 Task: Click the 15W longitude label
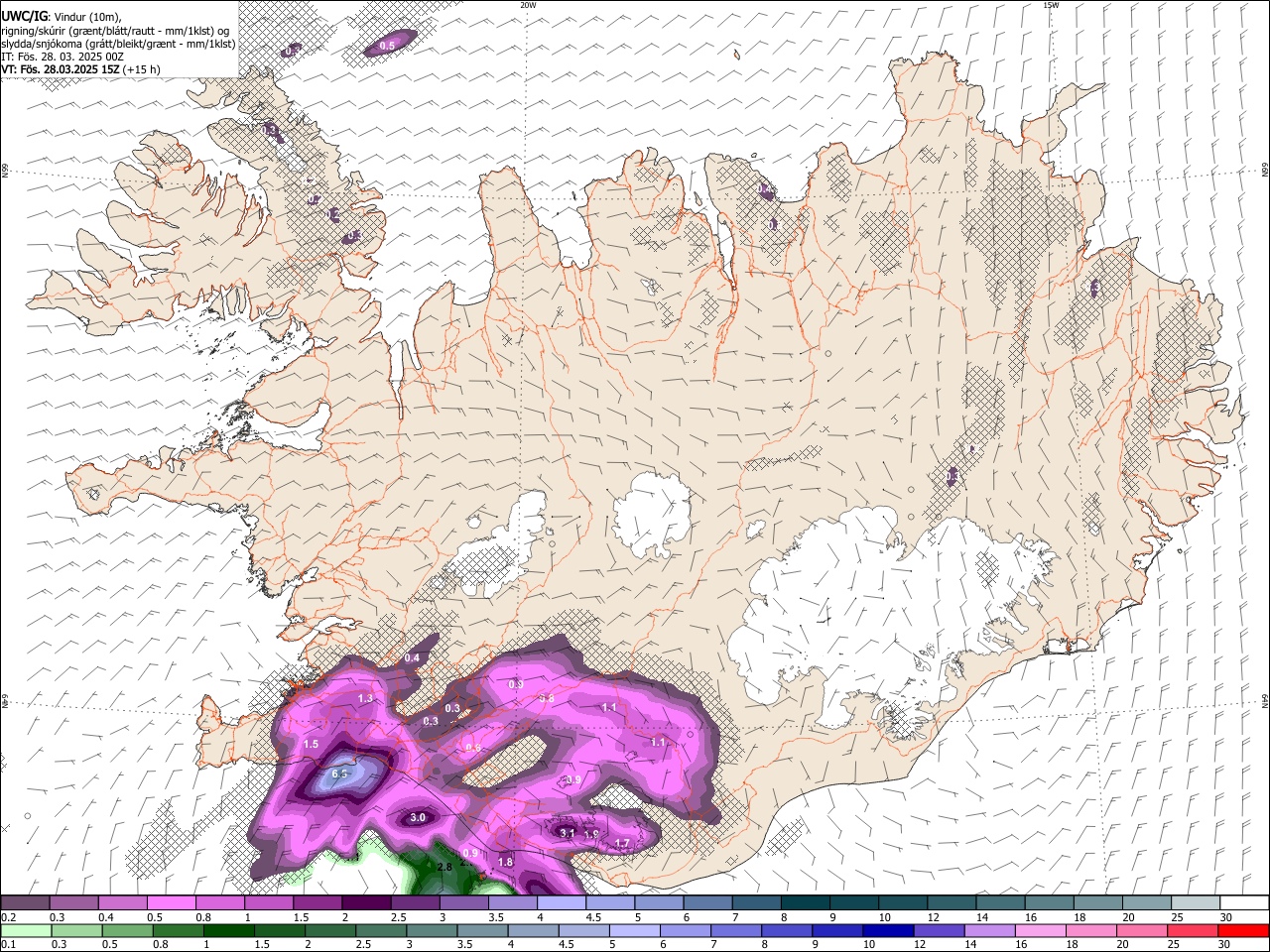(1051, 5)
